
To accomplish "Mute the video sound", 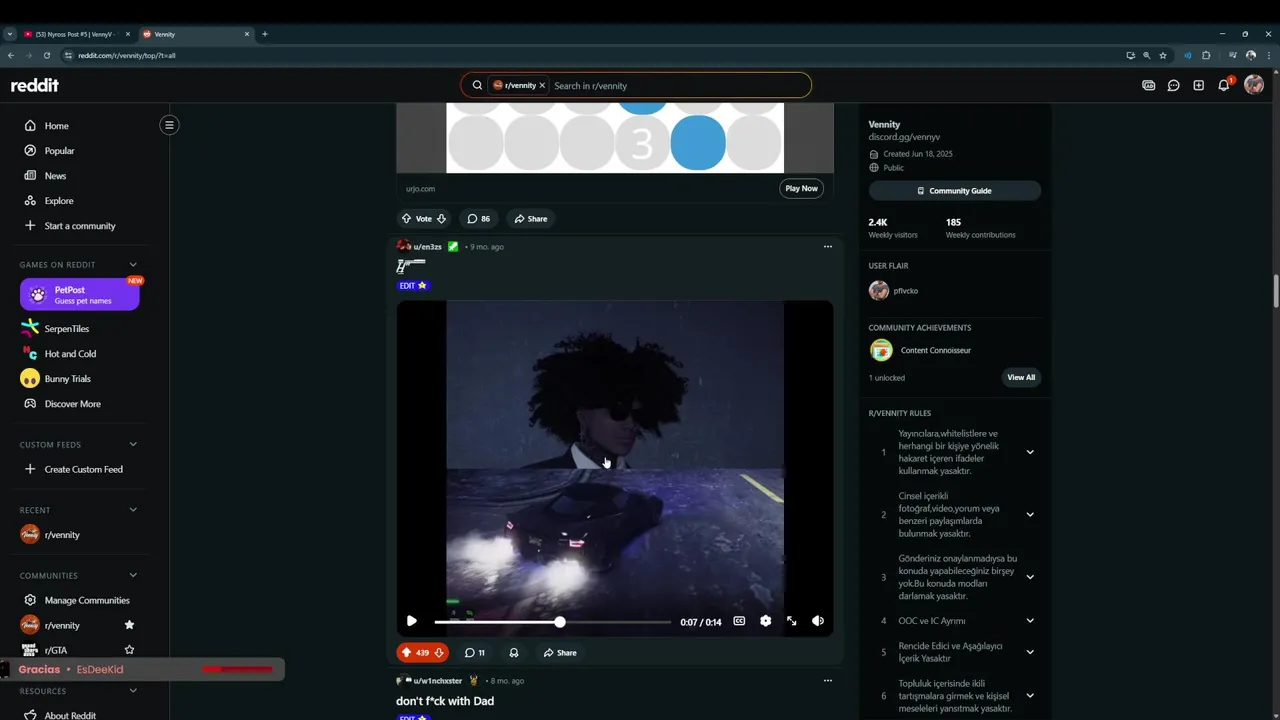I will pyautogui.click(x=817, y=621).
